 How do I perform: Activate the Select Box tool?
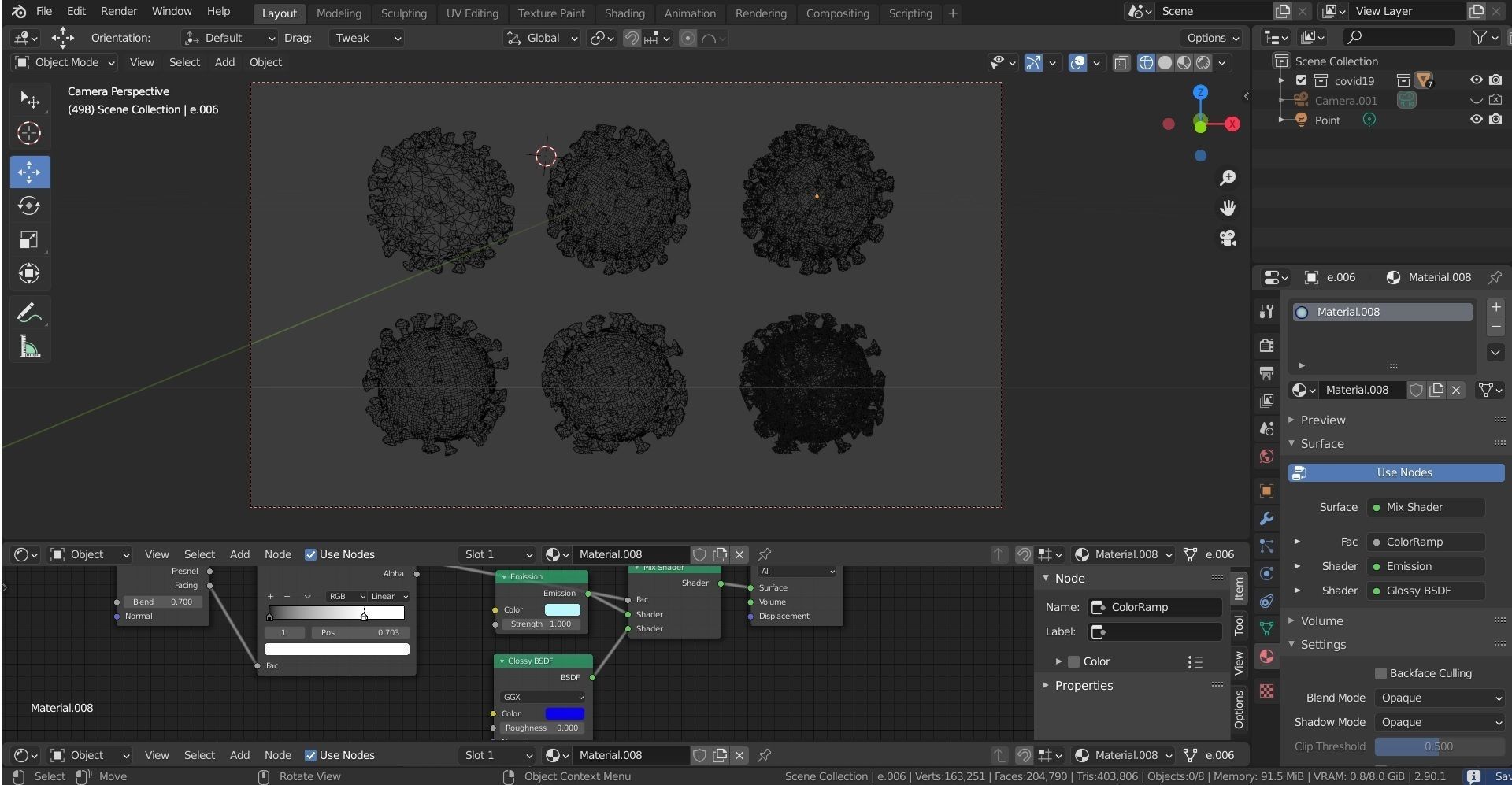point(29,99)
